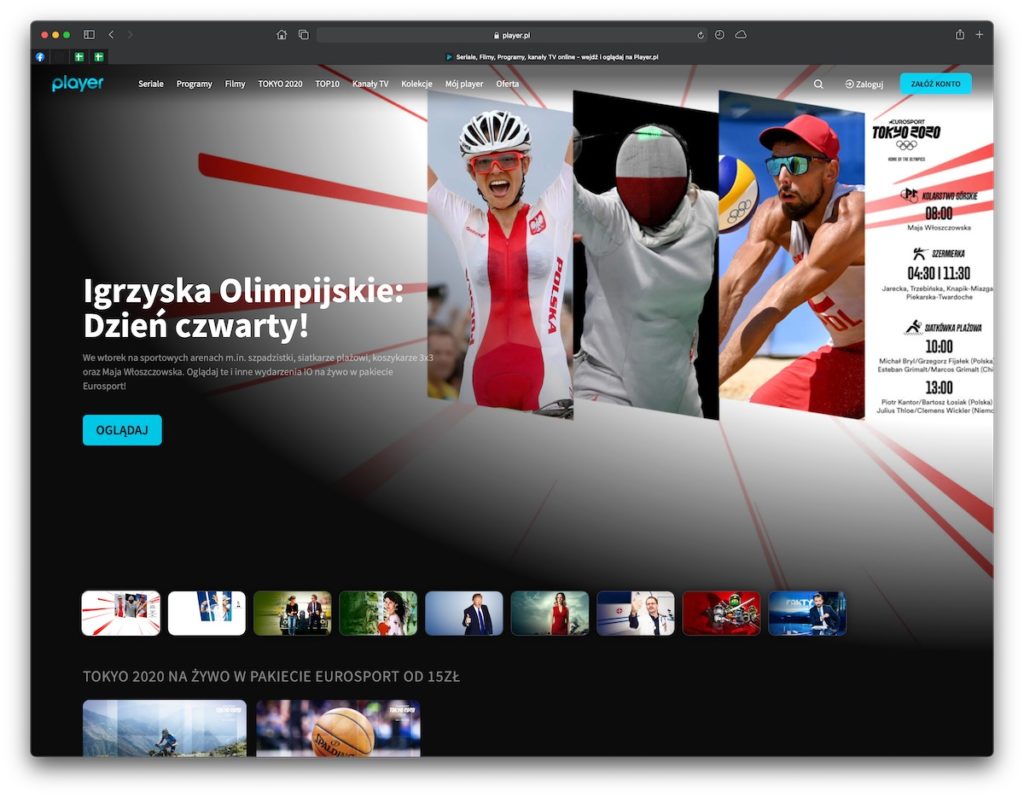Click the OGLĄDAJ button
Screen dimensions: 1024x797
pyautogui.click(x=122, y=430)
